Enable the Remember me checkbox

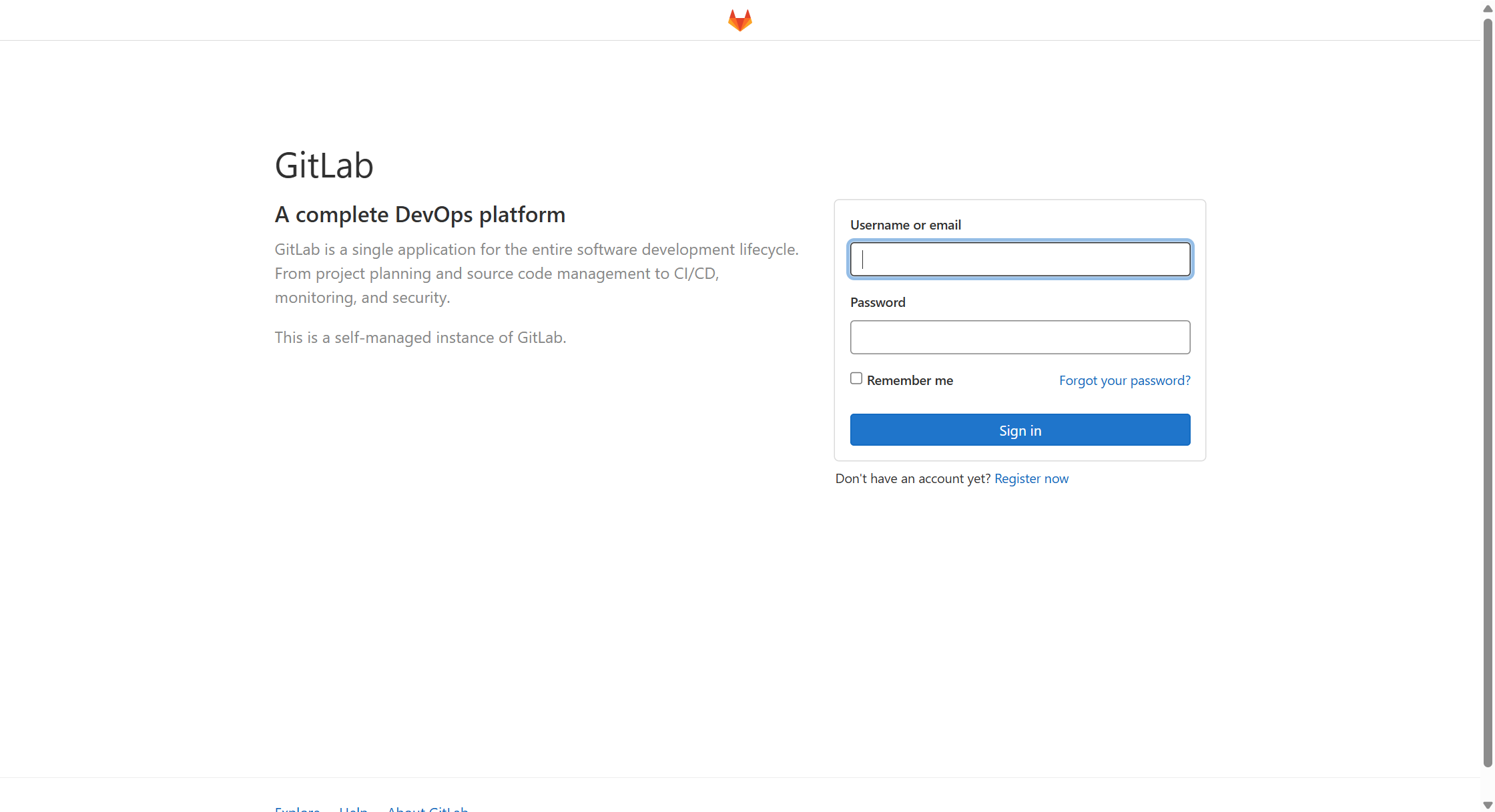pos(856,378)
